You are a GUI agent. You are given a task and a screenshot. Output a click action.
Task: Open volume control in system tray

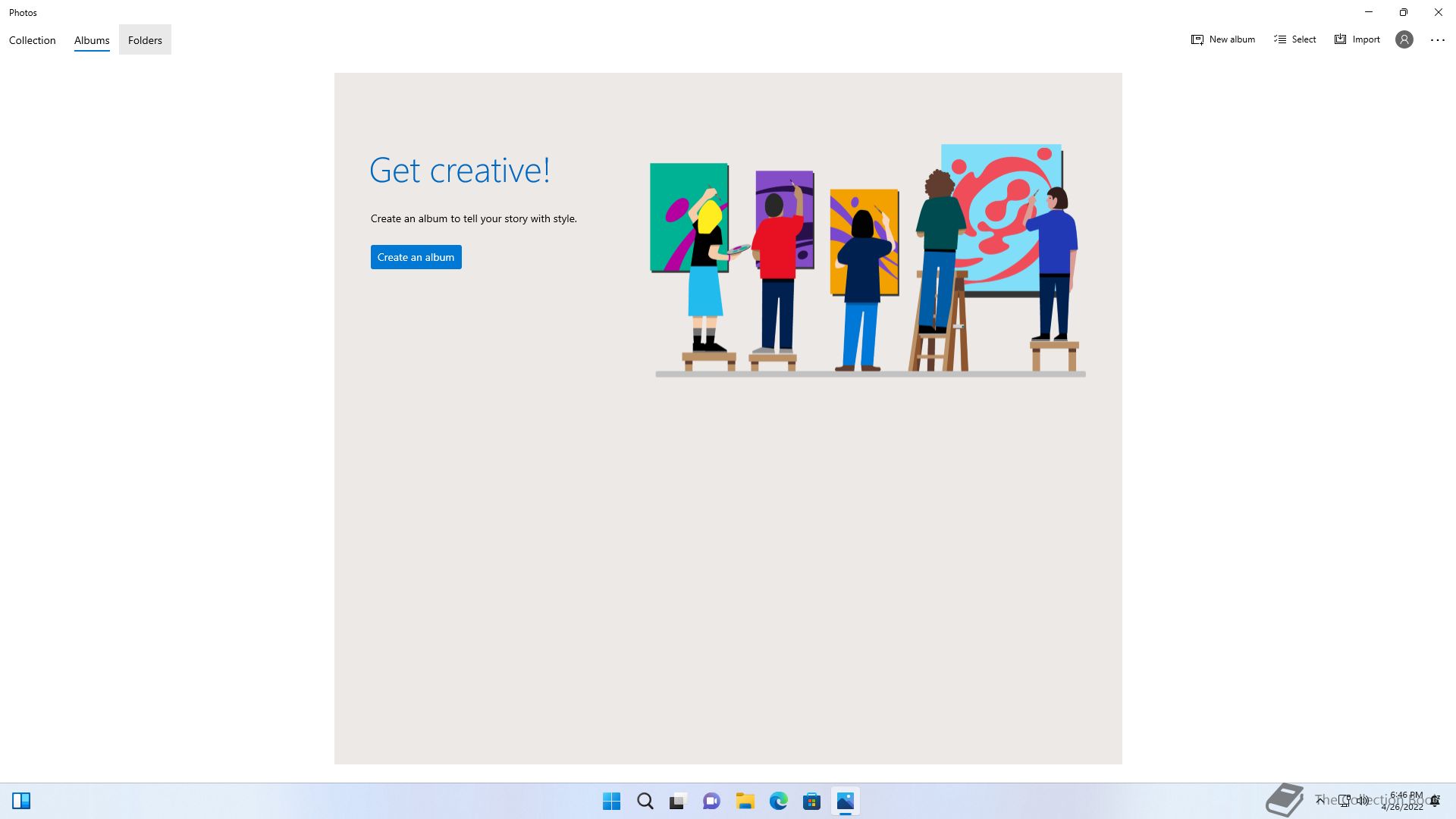(1363, 801)
